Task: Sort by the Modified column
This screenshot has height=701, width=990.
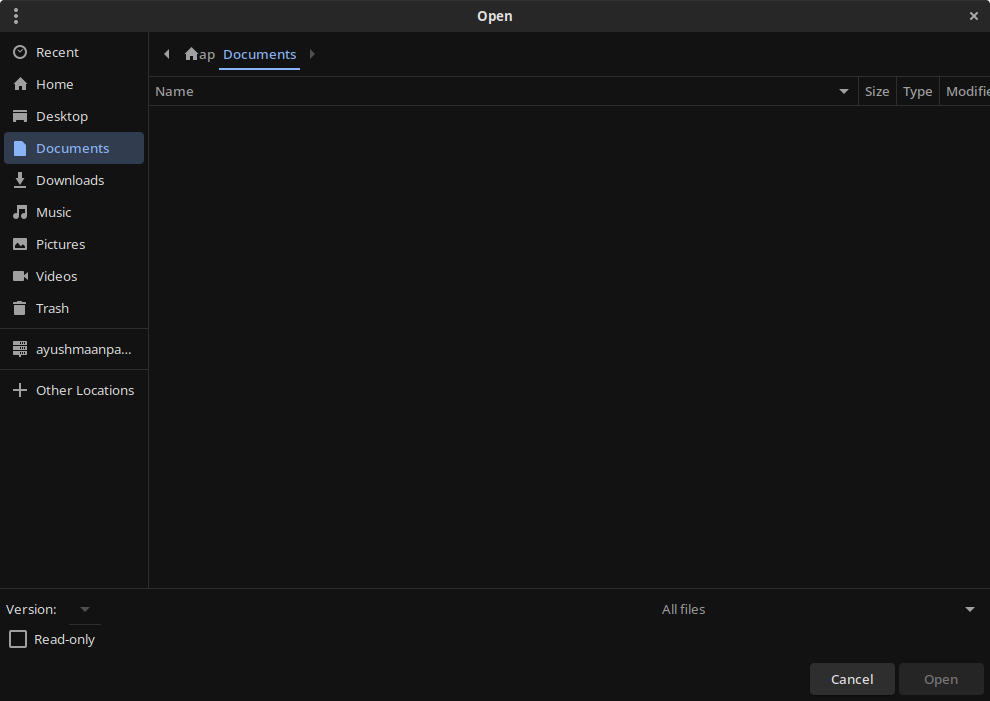Action: [965, 92]
